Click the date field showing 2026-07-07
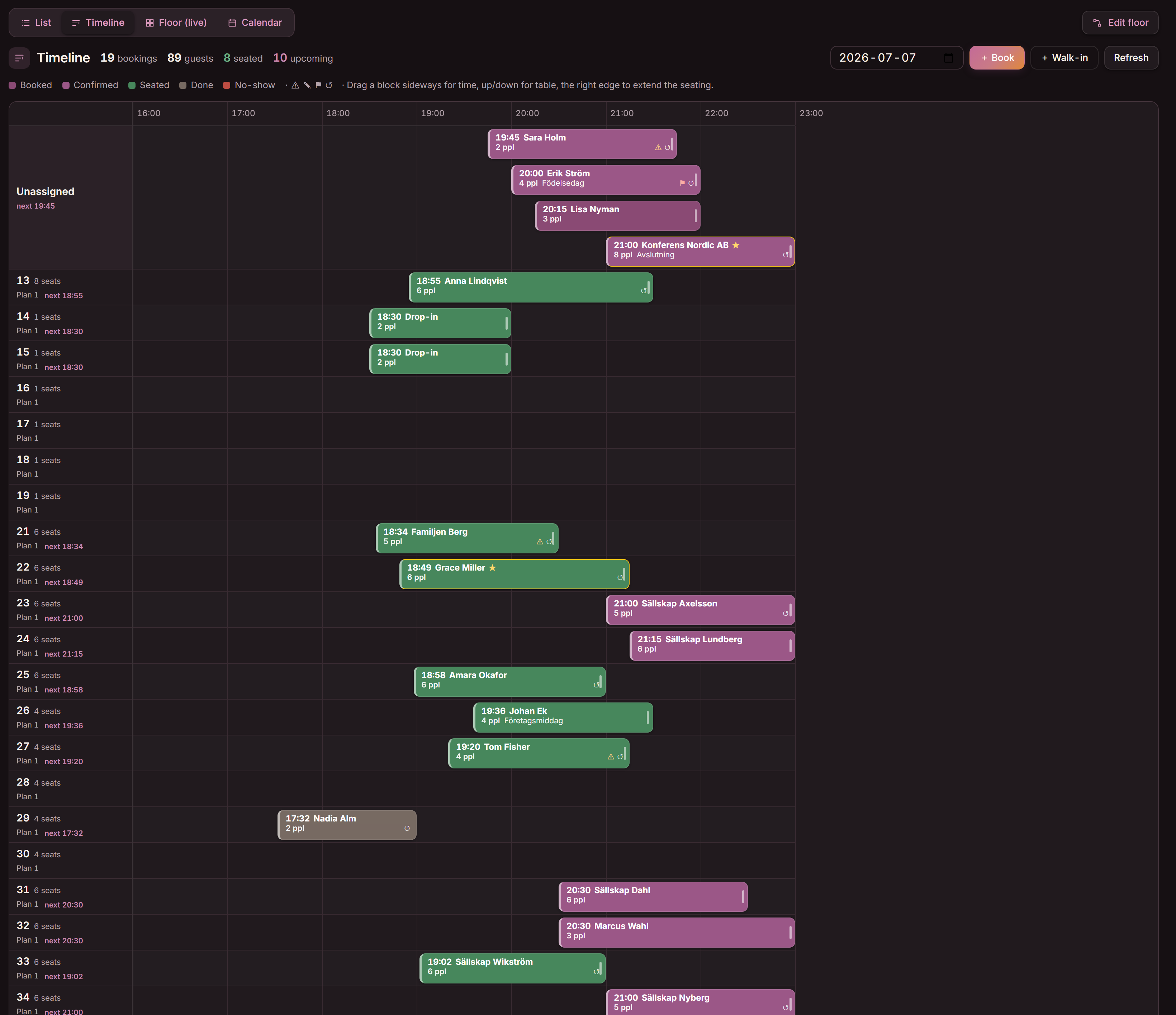The width and height of the screenshot is (1176, 1015). point(896,58)
